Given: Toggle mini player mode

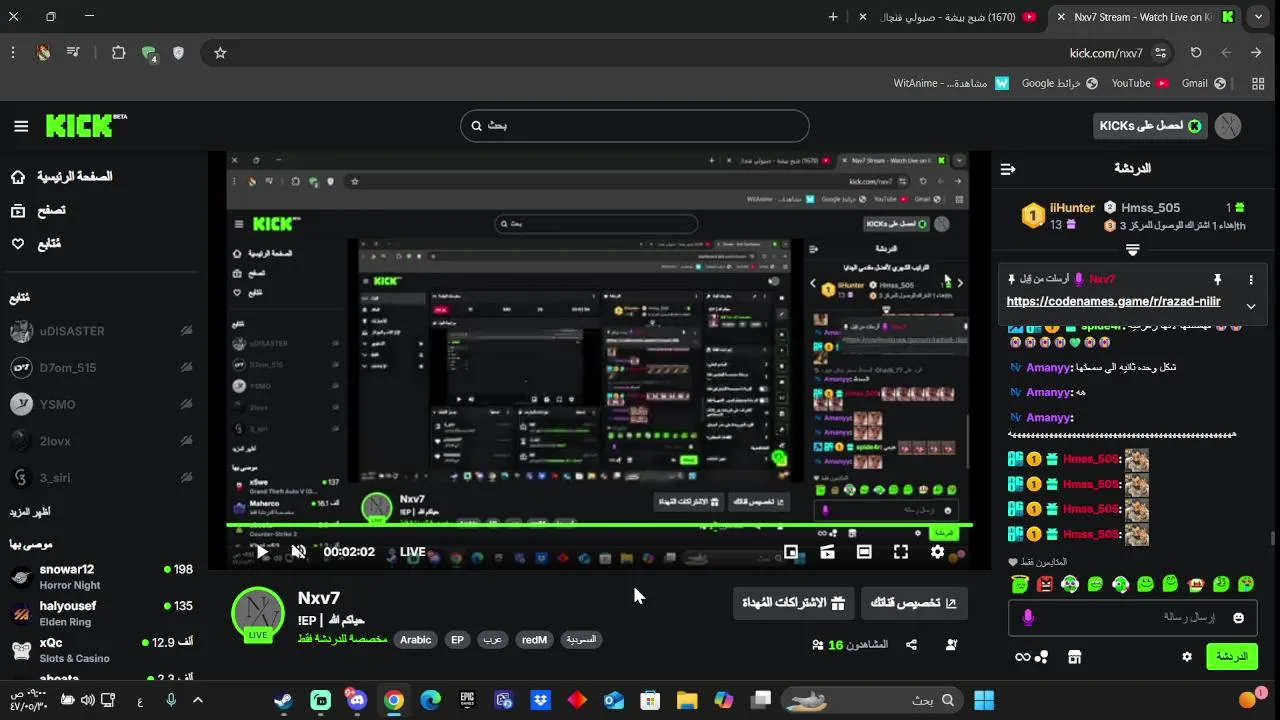Looking at the screenshot, I should (x=791, y=552).
